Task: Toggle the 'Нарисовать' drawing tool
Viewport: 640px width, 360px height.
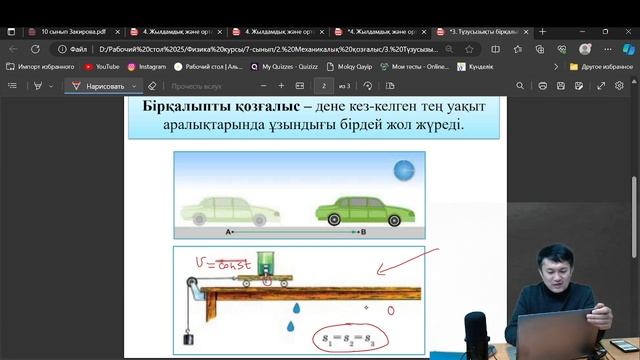Action: [98, 86]
